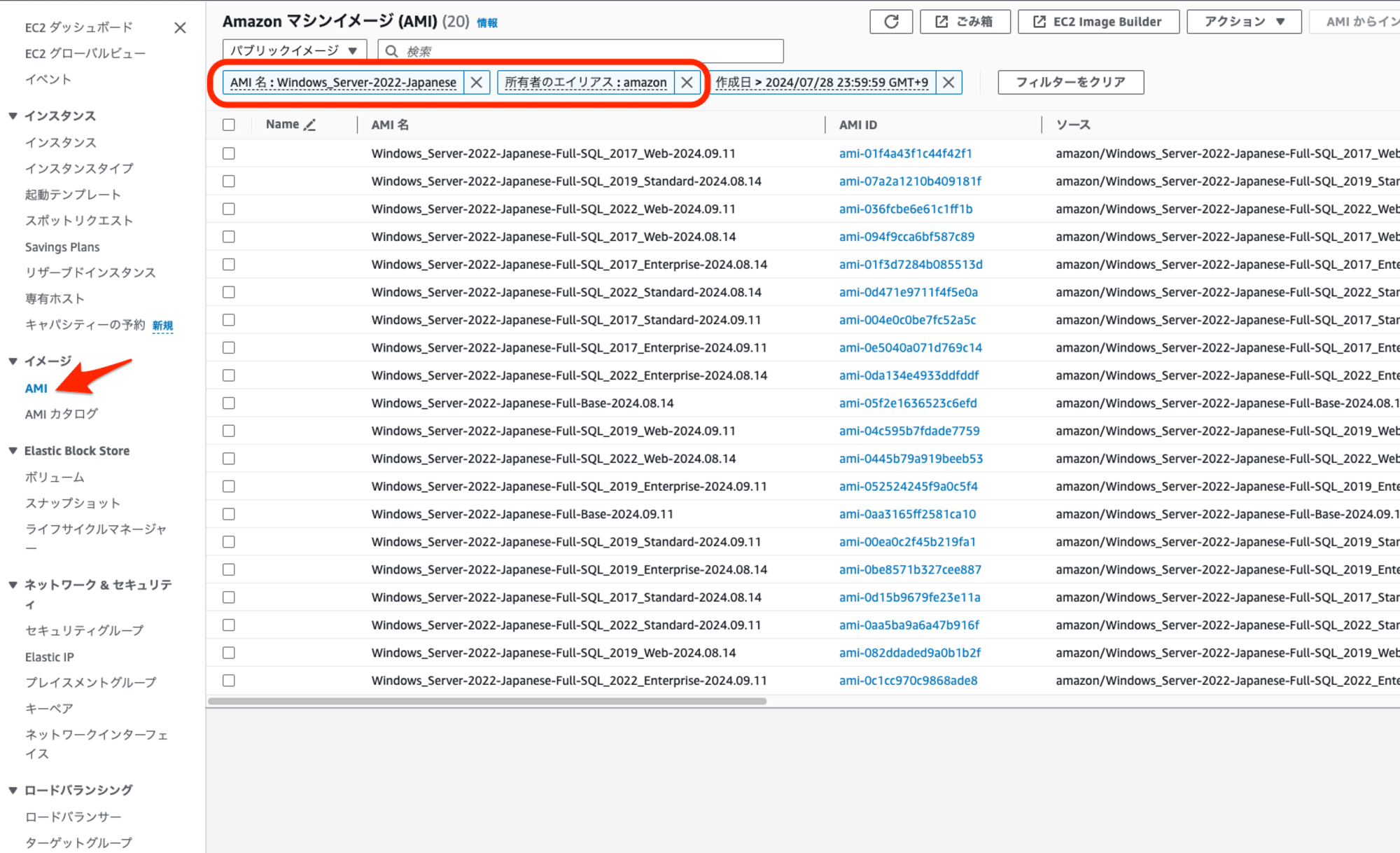Open インスタンスタイプ in sidebar

79,168
